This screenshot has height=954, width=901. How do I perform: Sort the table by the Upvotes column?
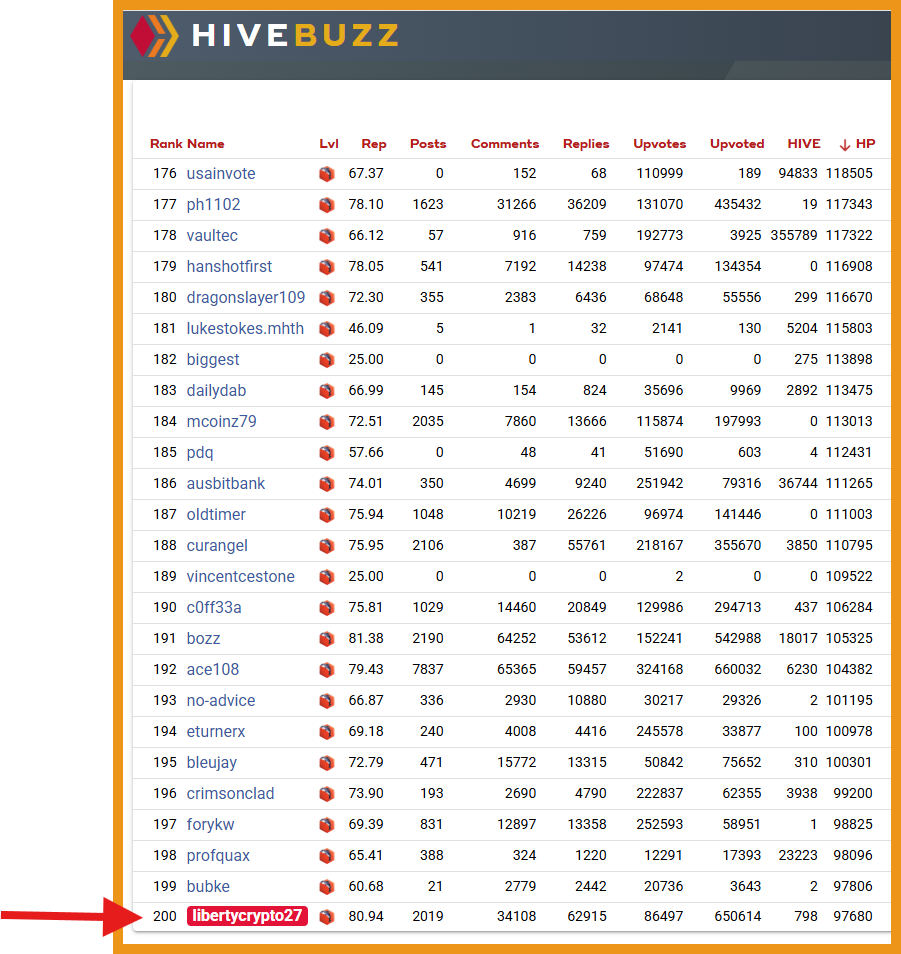coord(659,144)
